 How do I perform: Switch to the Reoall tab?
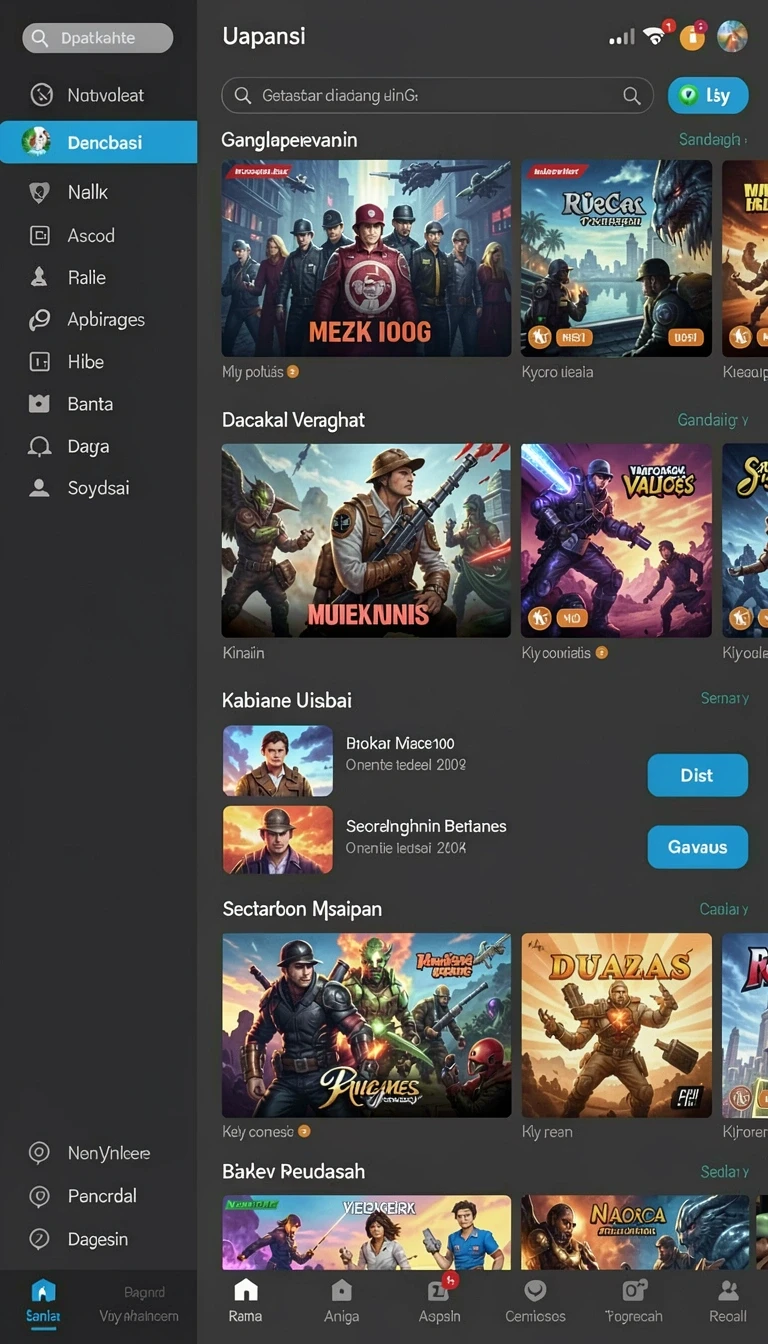[728, 1300]
